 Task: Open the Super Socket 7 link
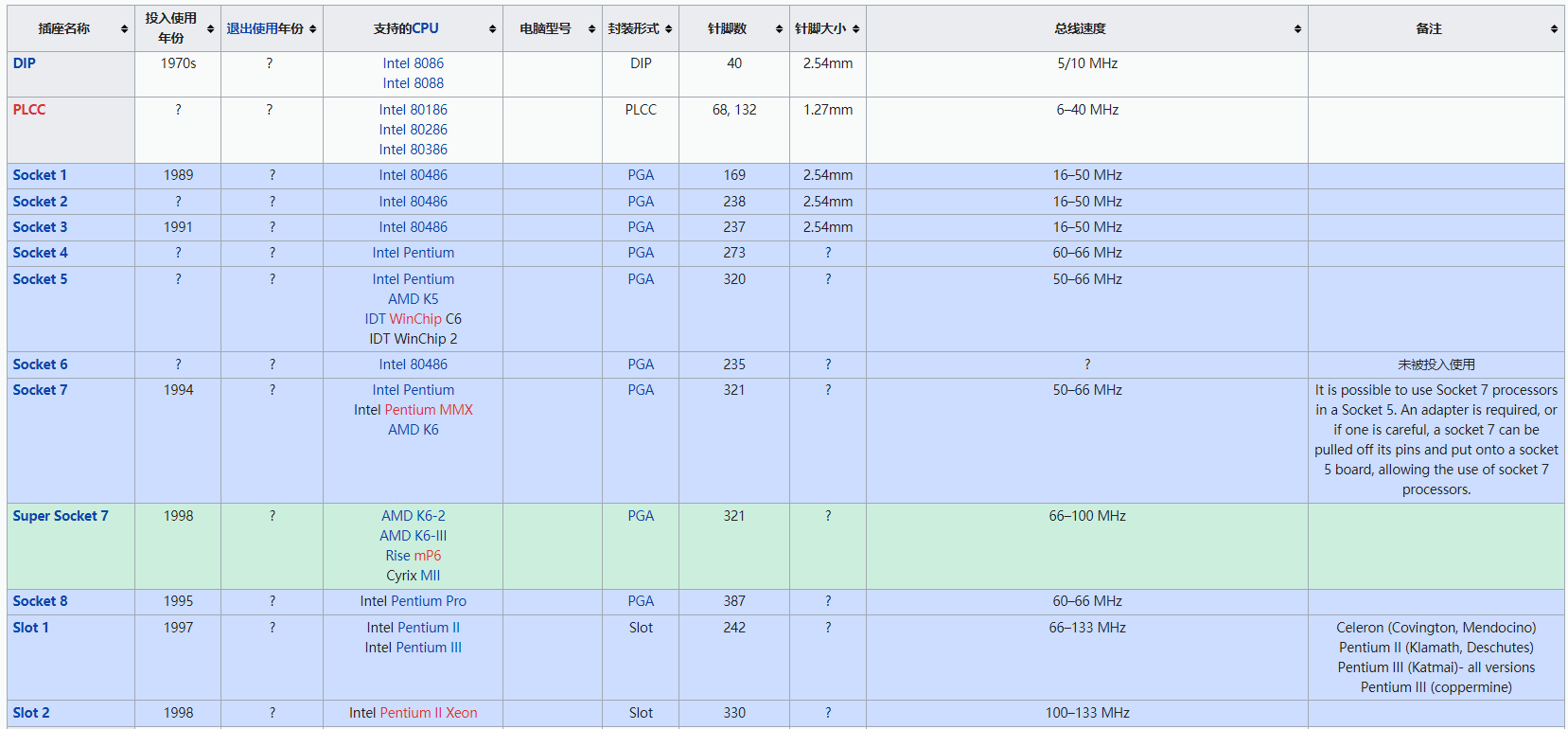(x=61, y=516)
